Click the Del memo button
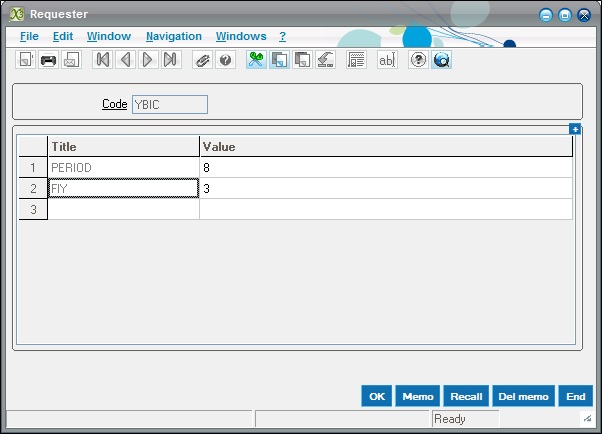The width and height of the screenshot is (602, 434). coord(523,396)
